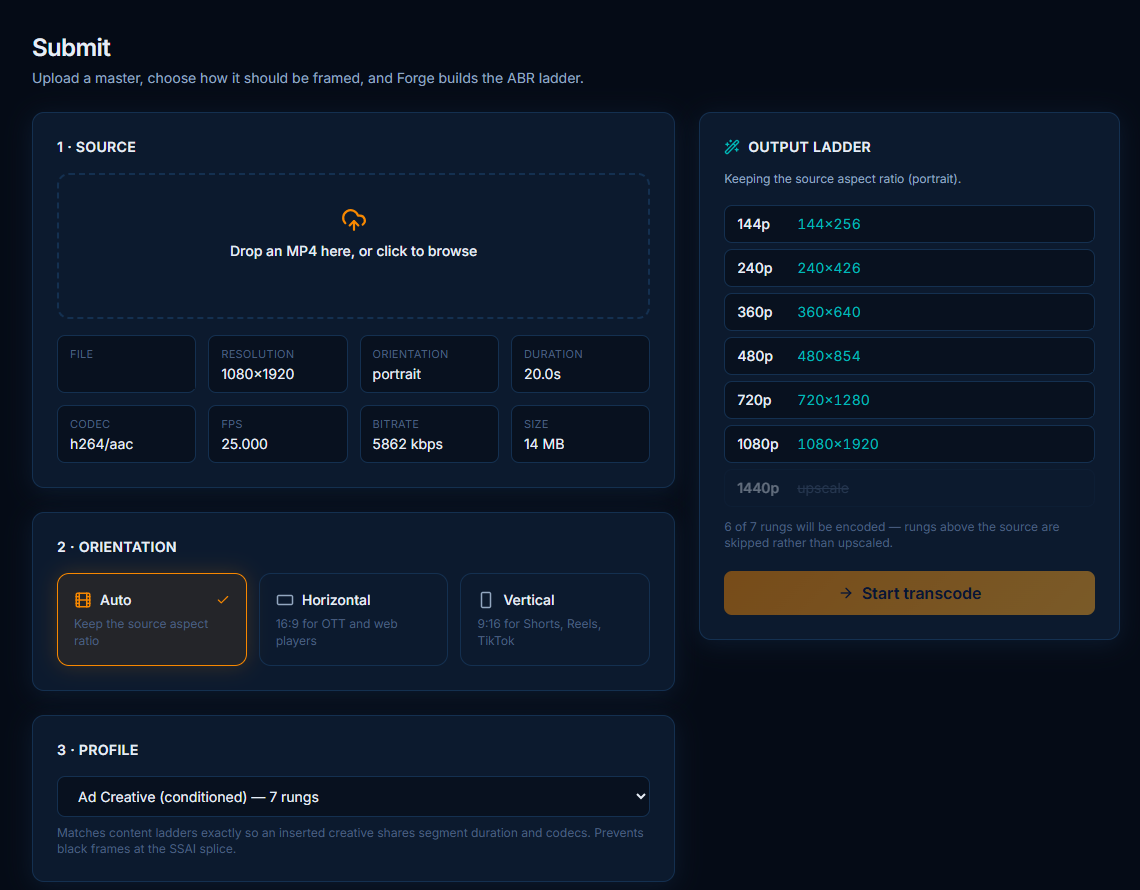Click the cloud upload icon
This screenshot has height=890, width=1140.
click(353, 220)
